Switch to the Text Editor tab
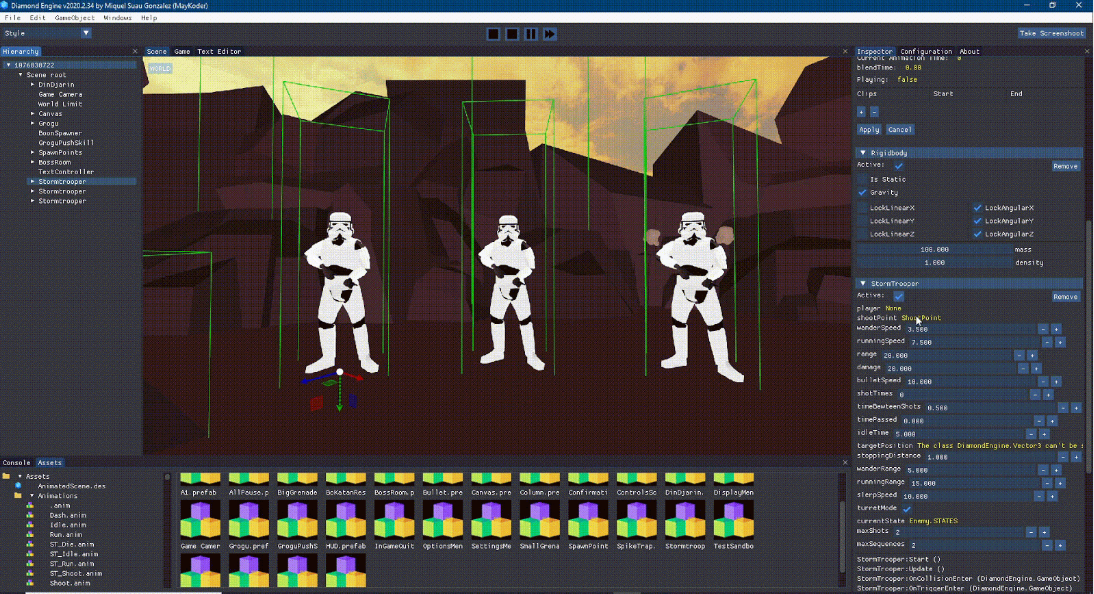 [219, 52]
